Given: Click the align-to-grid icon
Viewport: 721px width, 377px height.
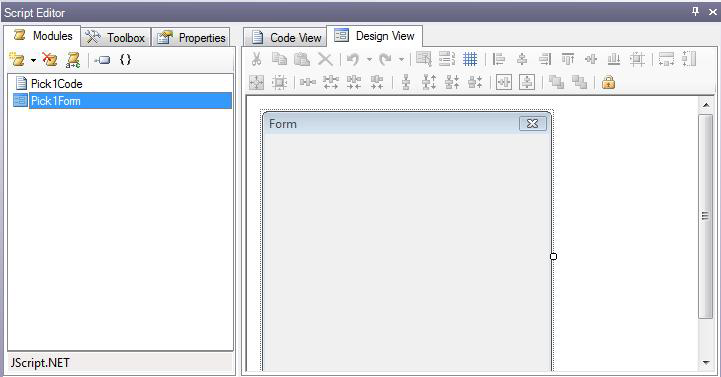Looking at the screenshot, I should [637, 59].
